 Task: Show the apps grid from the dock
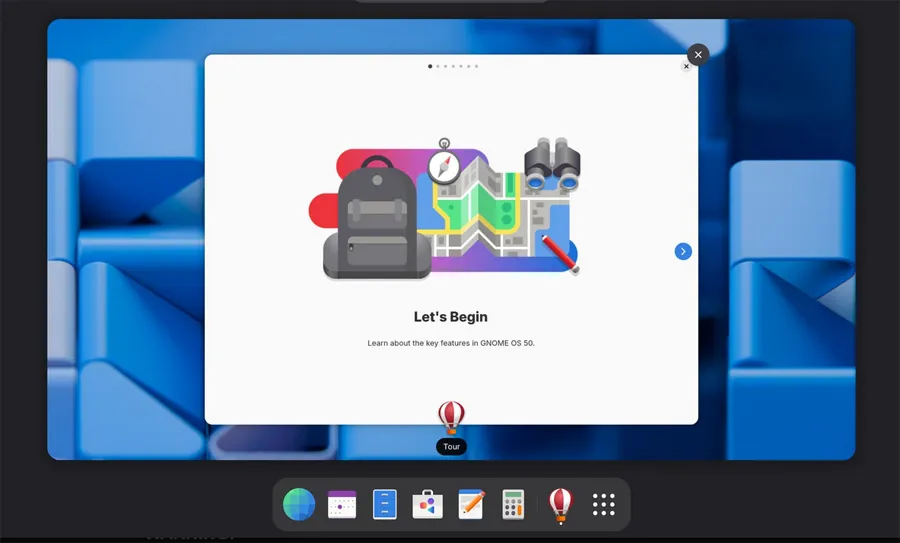(604, 505)
